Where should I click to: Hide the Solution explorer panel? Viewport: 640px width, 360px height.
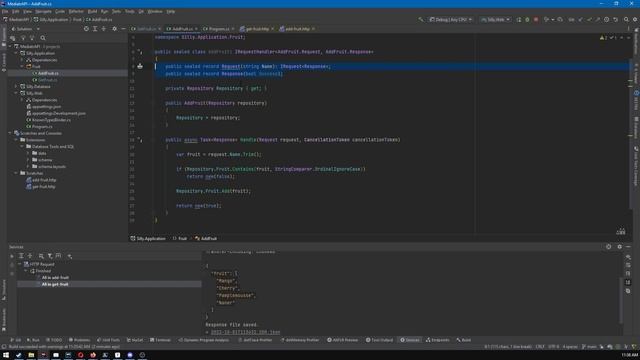tap(123, 29)
